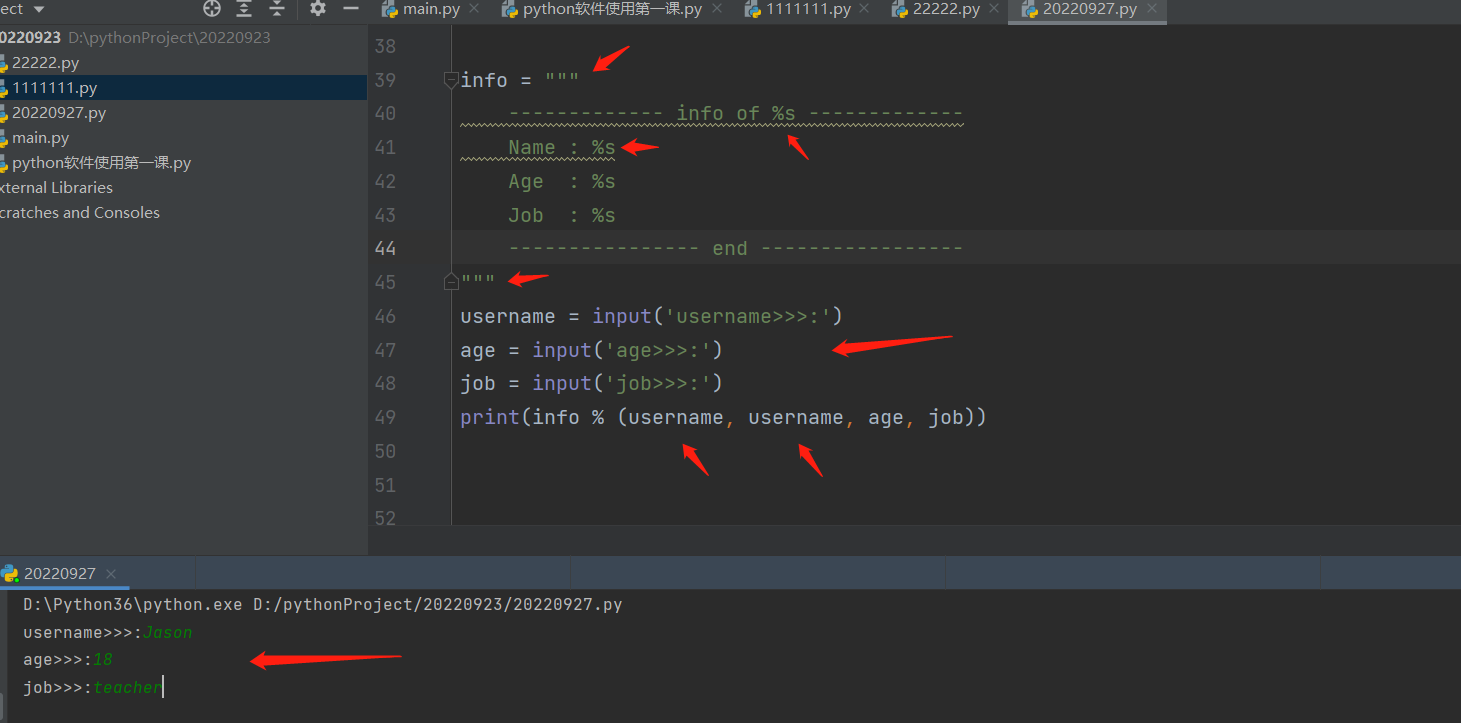Close the python软件使用第一课.py editor tab
The height and width of the screenshot is (723, 1461).
(717, 9)
